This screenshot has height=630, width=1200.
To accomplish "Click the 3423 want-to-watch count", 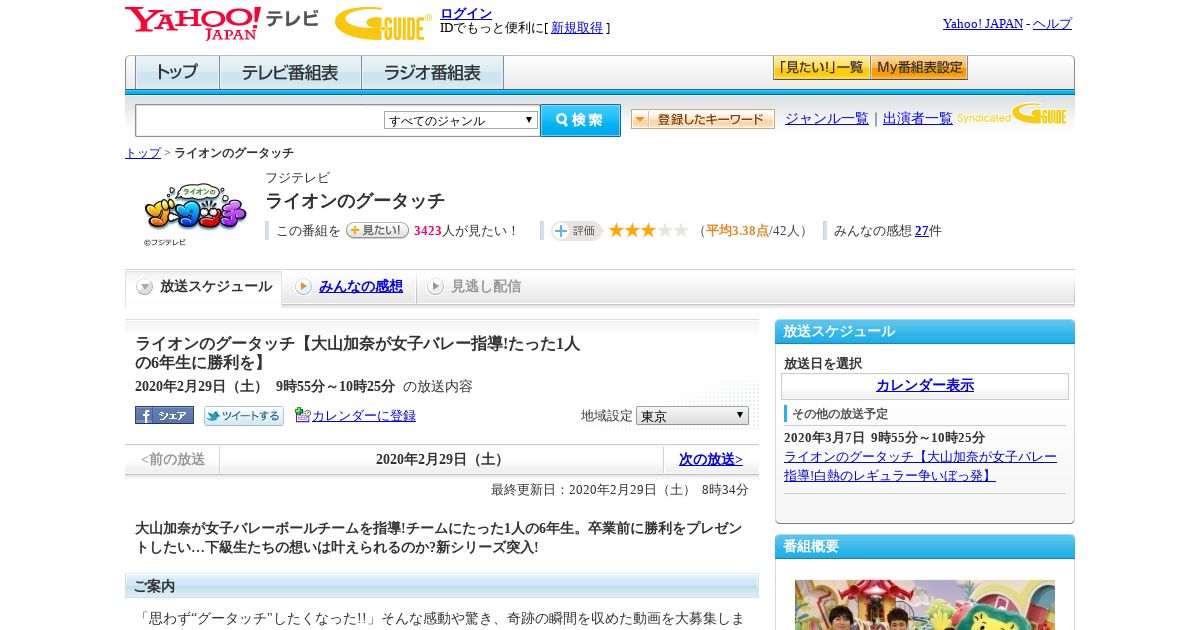I will tap(427, 231).
